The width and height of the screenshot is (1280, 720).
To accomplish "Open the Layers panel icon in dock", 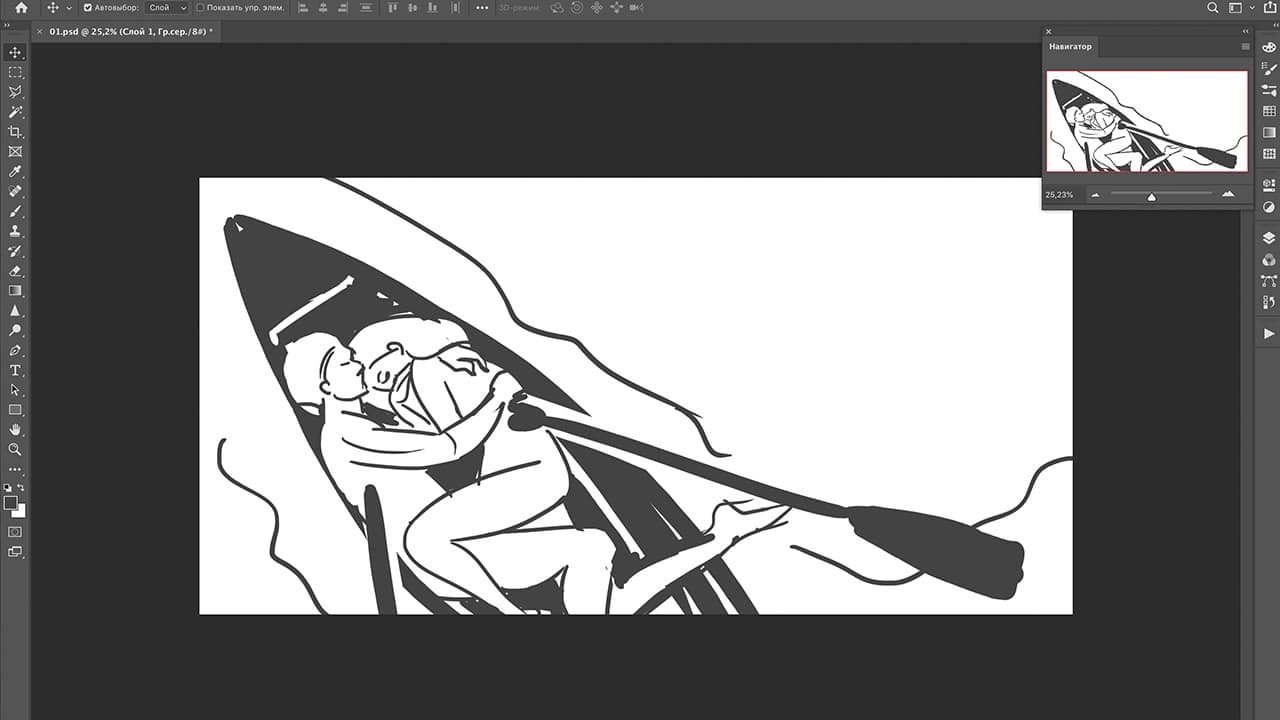I will point(1269,237).
